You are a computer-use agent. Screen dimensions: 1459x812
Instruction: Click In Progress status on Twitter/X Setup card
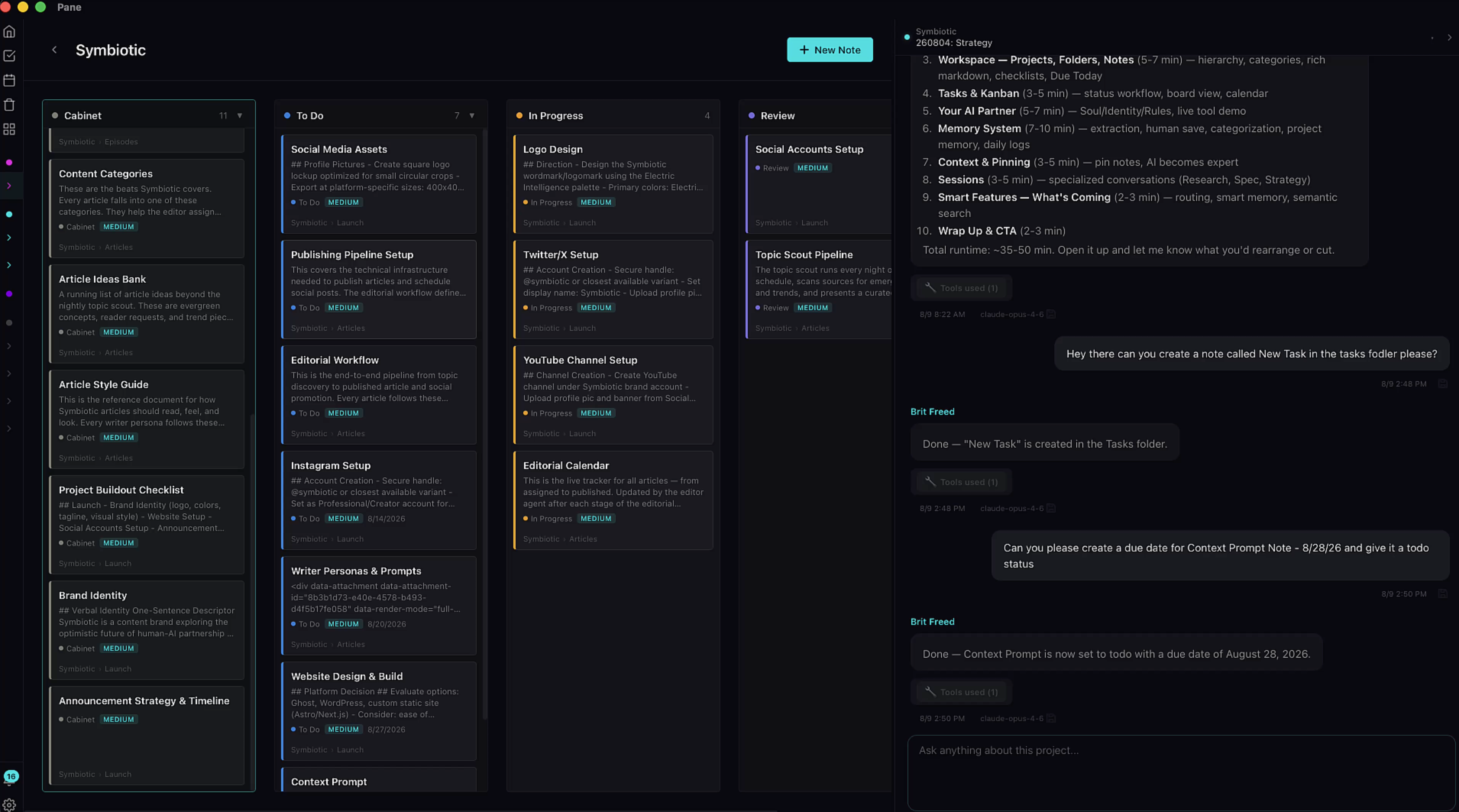(548, 308)
